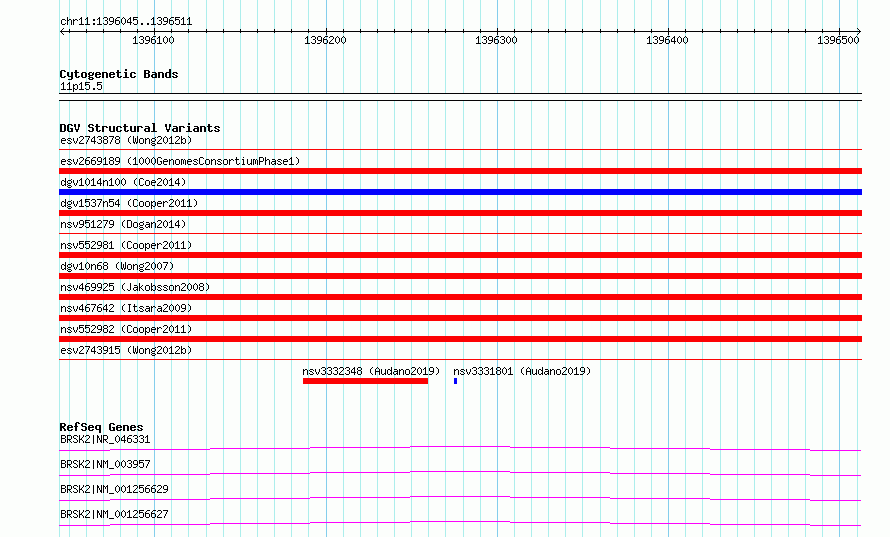Click the left arrow end of the ruler
Screen dimensions: 890x537
tap(62, 31)
